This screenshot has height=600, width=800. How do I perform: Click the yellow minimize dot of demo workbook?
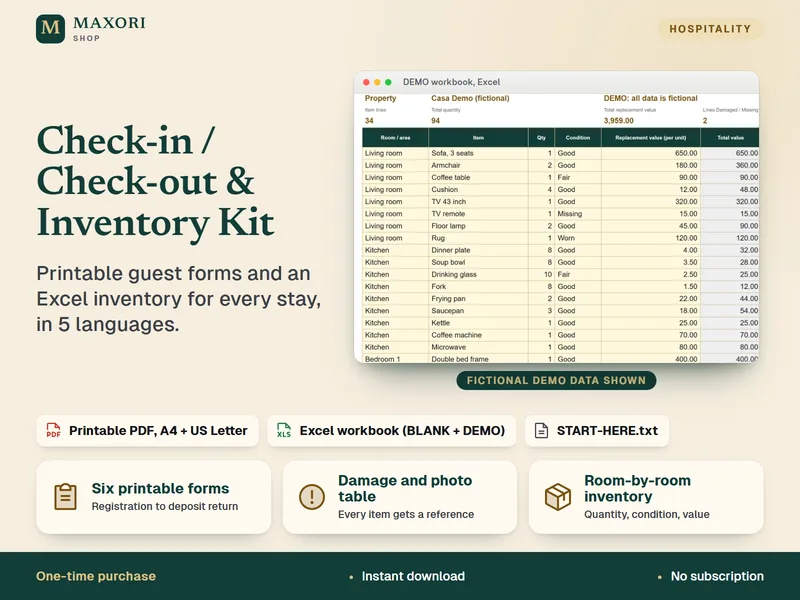pos(377,82)
